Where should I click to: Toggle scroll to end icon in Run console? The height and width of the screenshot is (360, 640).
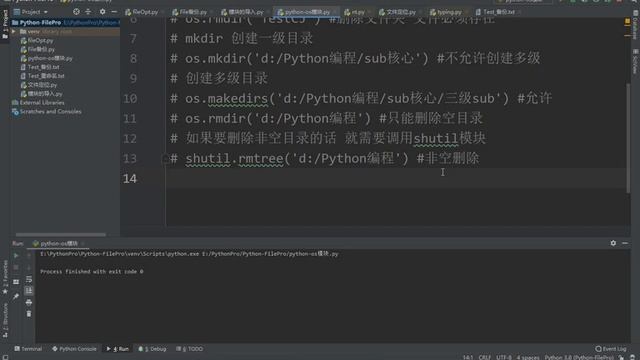pos(29,291)
